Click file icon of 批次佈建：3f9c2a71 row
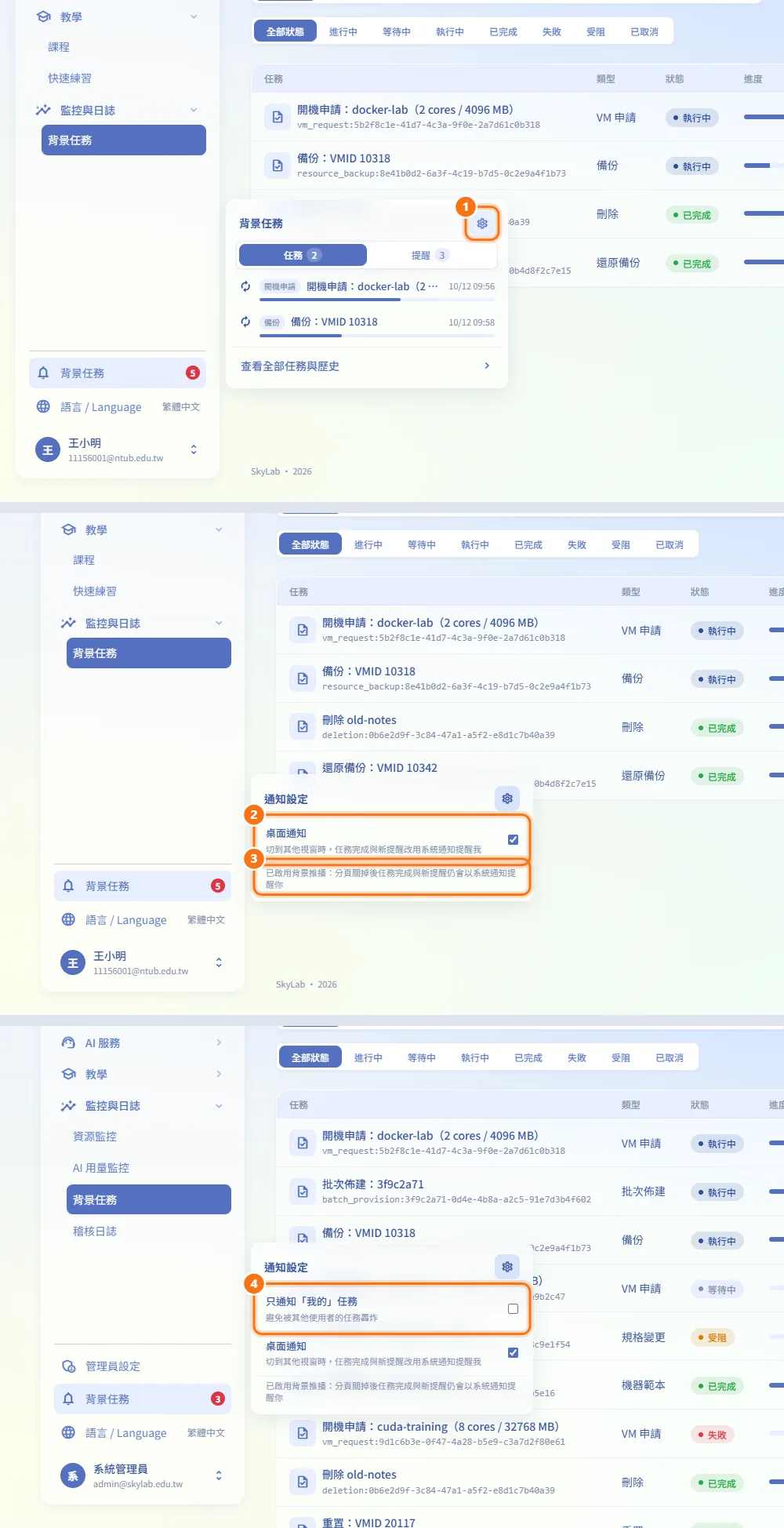784x1528 pixels. pyautogui.click(x=303, y=1191)
